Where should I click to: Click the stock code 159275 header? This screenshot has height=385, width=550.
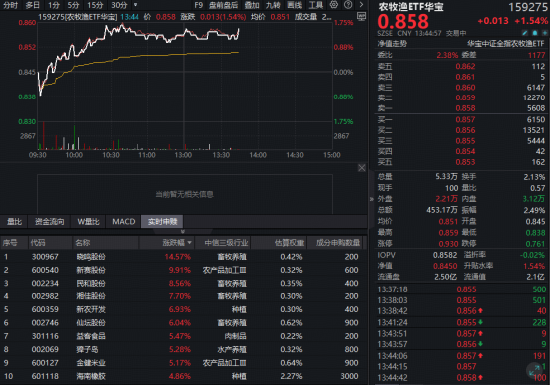528,7
